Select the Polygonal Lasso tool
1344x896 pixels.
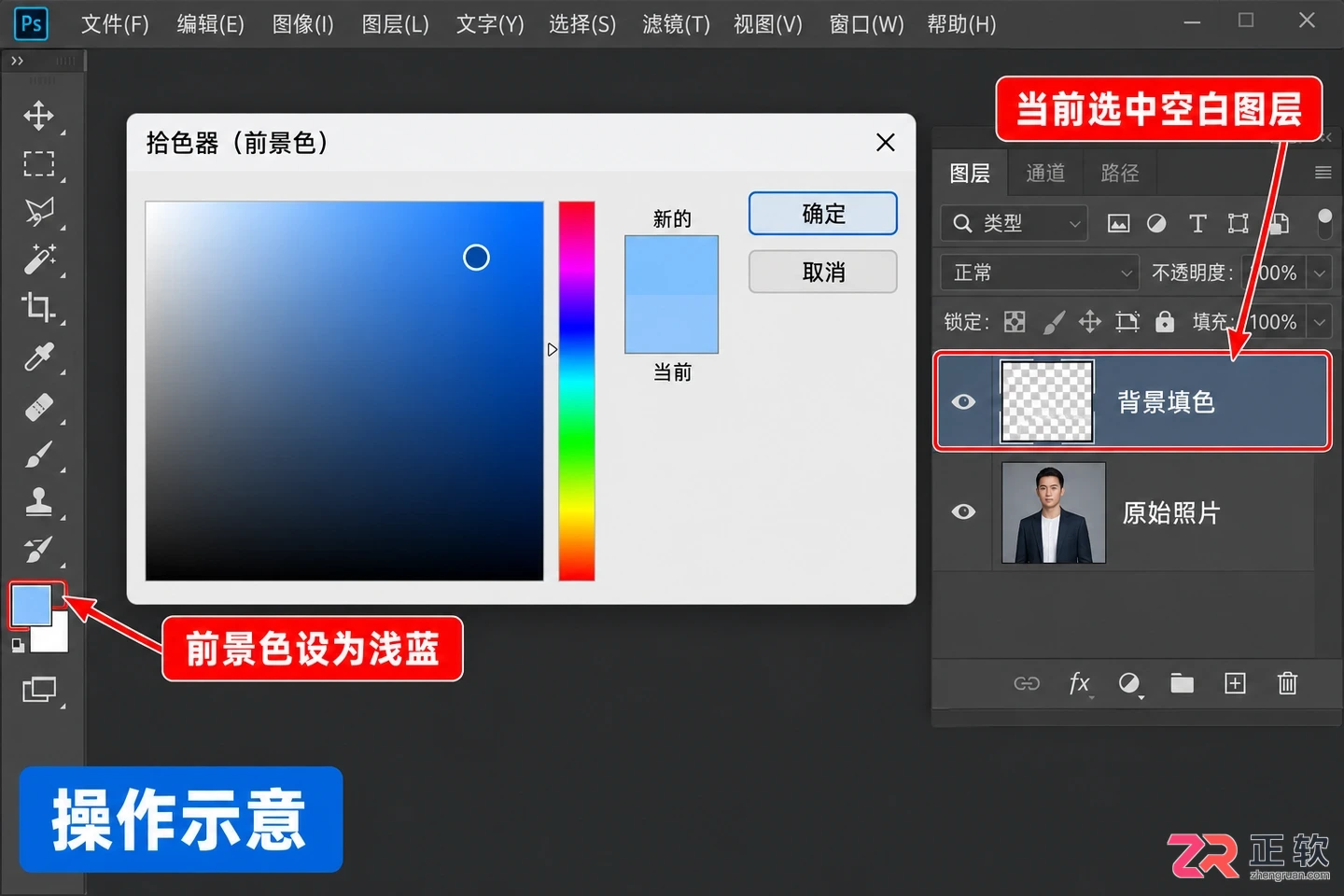38,212
